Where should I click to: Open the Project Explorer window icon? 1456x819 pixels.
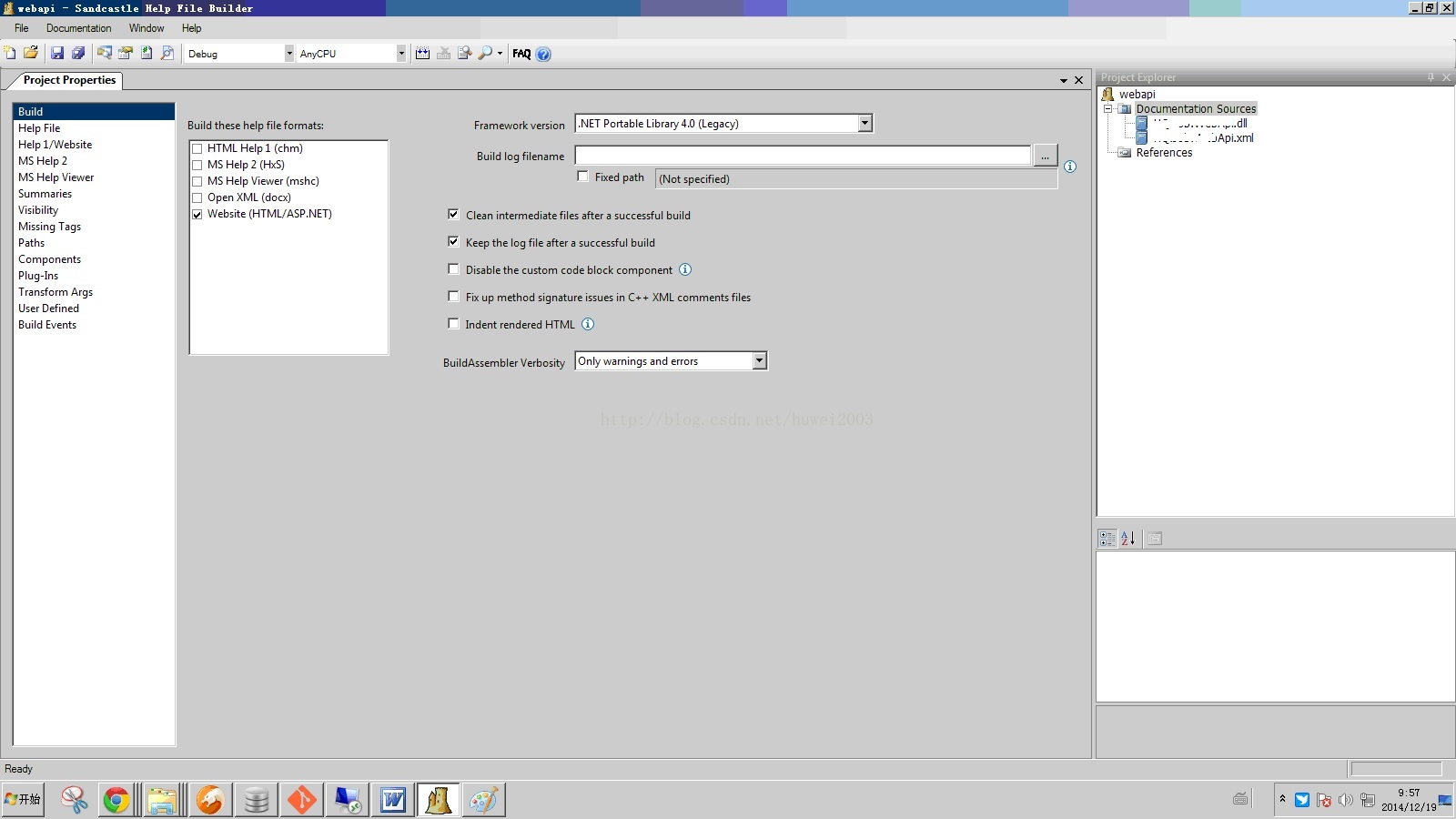(x=105, y=54)
